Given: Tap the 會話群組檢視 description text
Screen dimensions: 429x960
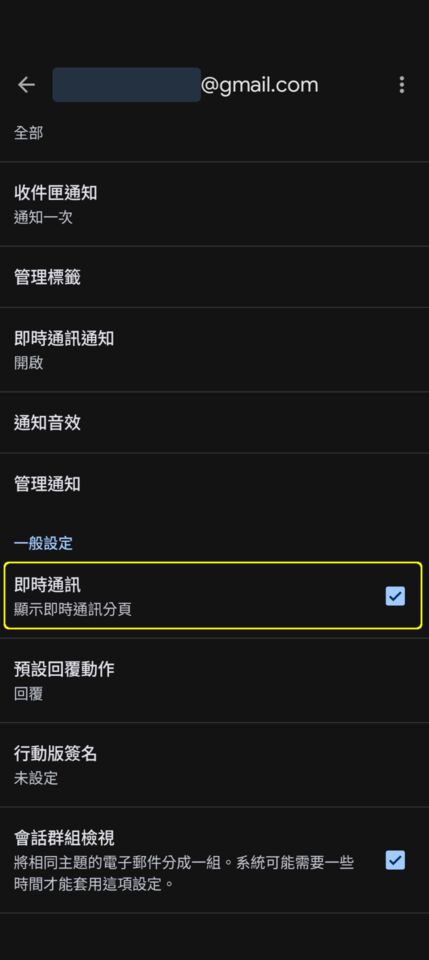Looking at the screenshot, I should (x=184, y=874).
